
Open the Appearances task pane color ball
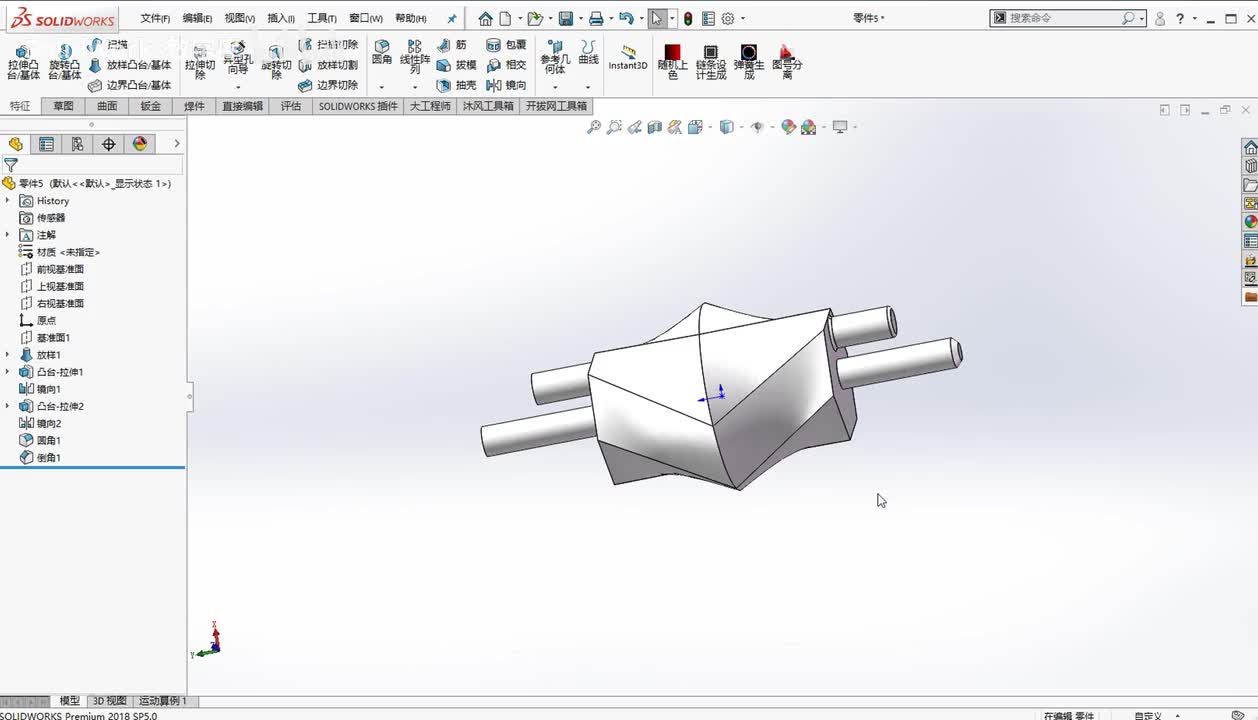pos(1250,222)
